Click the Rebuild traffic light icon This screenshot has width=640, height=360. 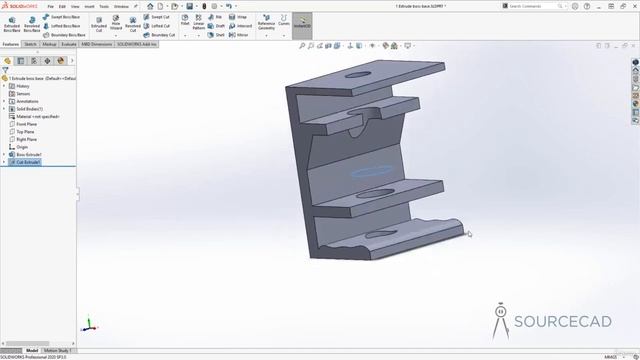coord(204,6)
